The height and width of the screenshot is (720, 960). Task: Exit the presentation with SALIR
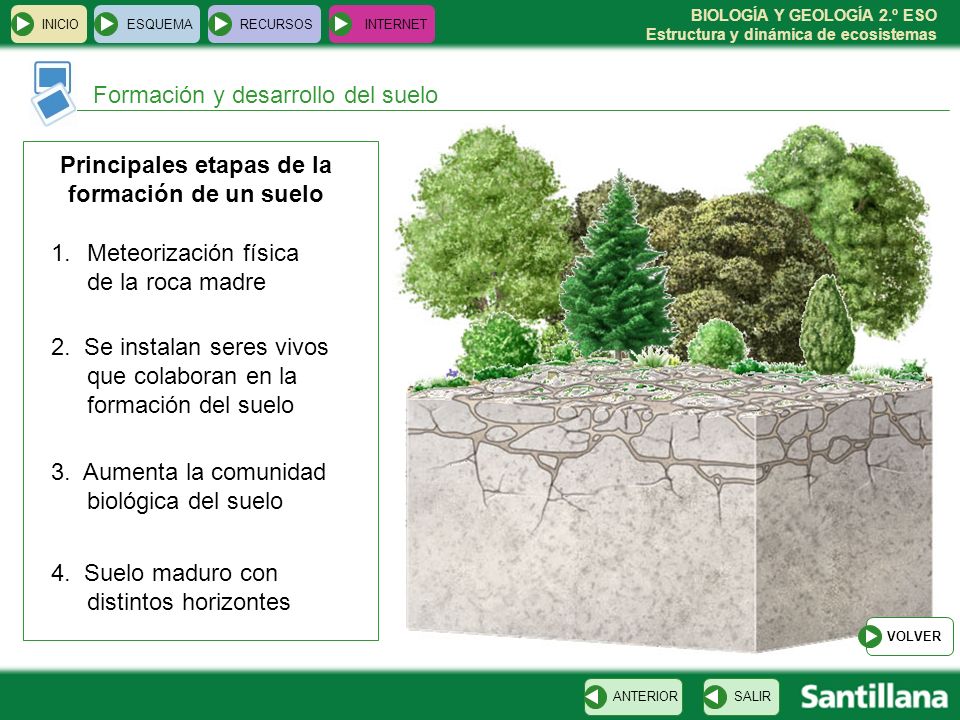(x=741, y=697)
